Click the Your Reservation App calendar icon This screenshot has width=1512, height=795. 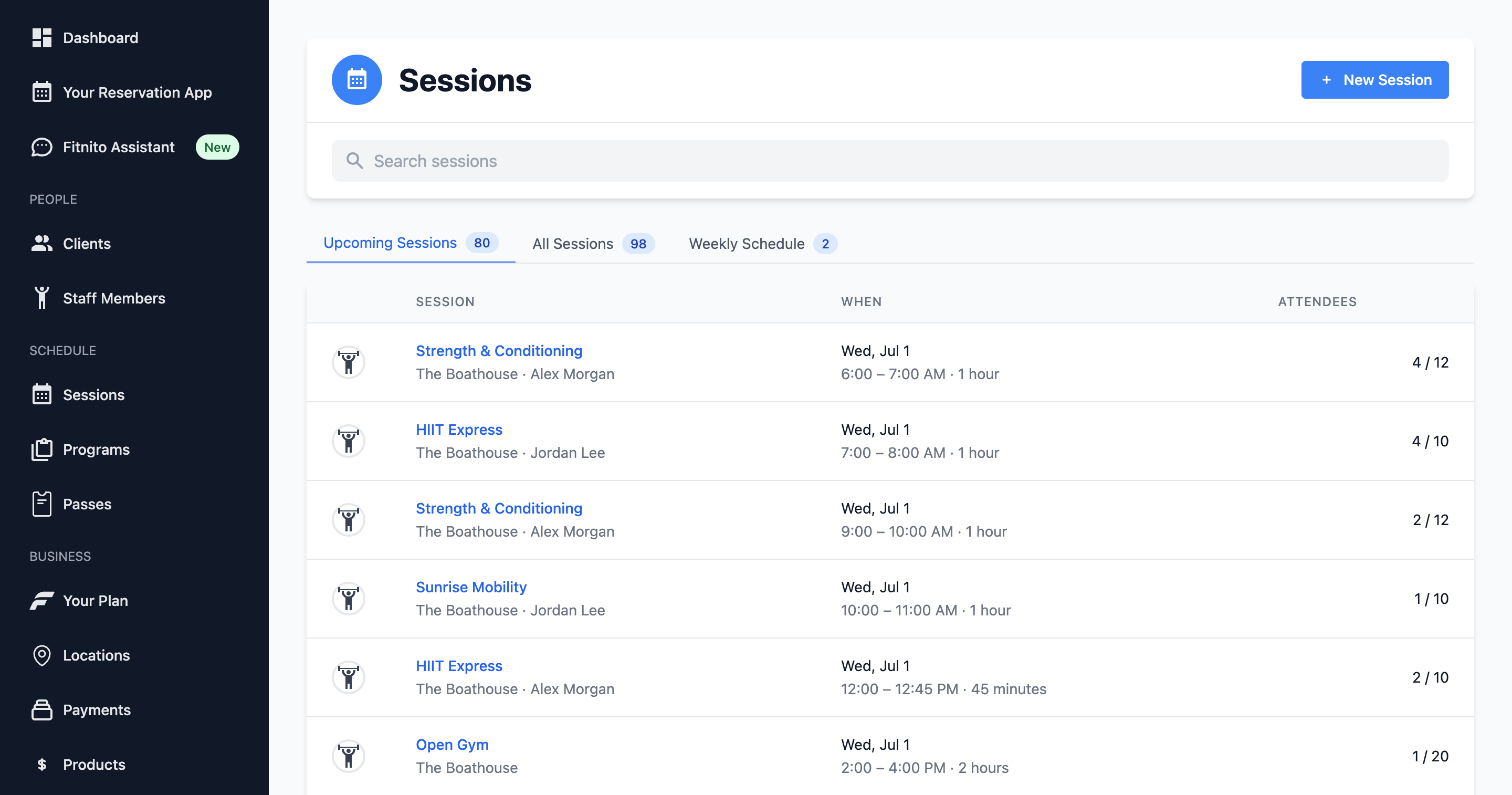coord(41,92)
